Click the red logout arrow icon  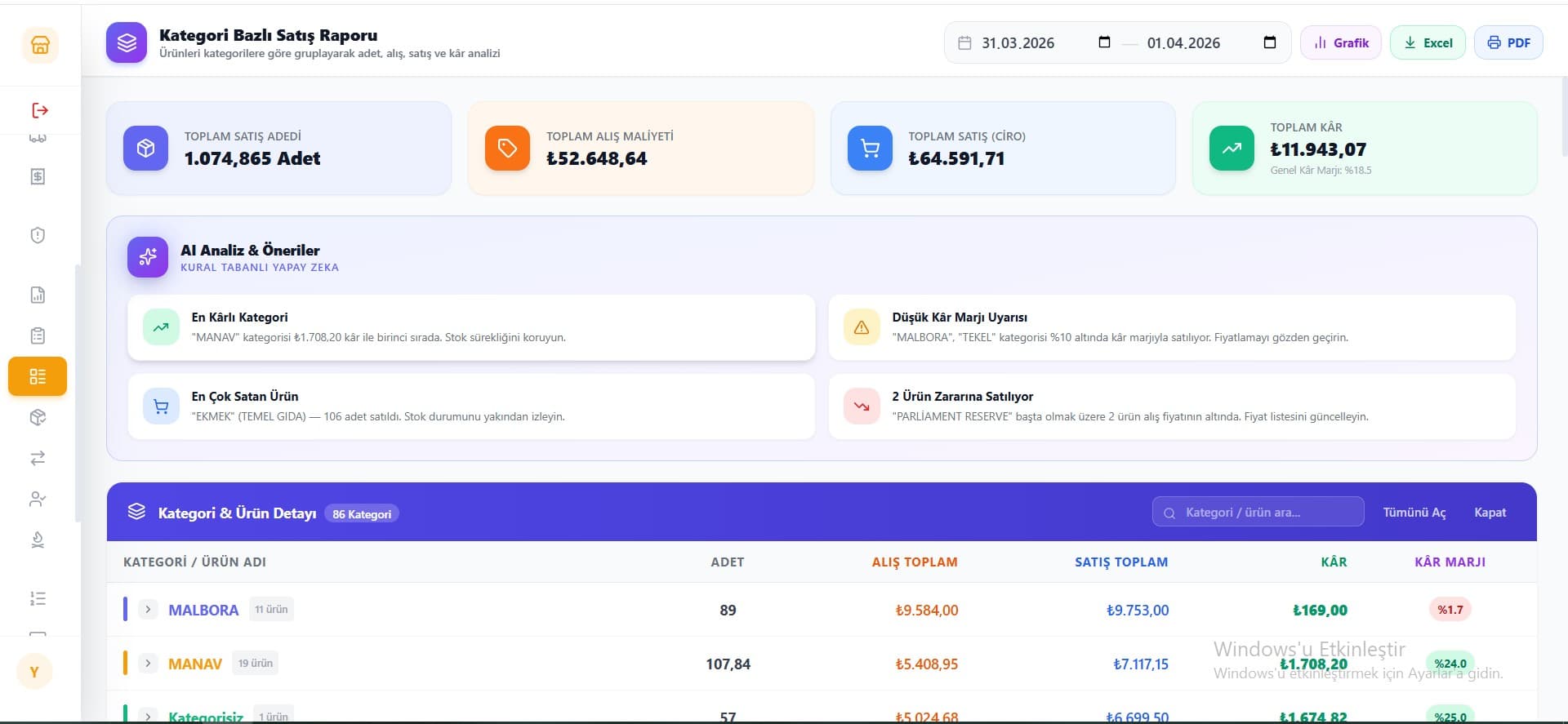tap(40, 110)
